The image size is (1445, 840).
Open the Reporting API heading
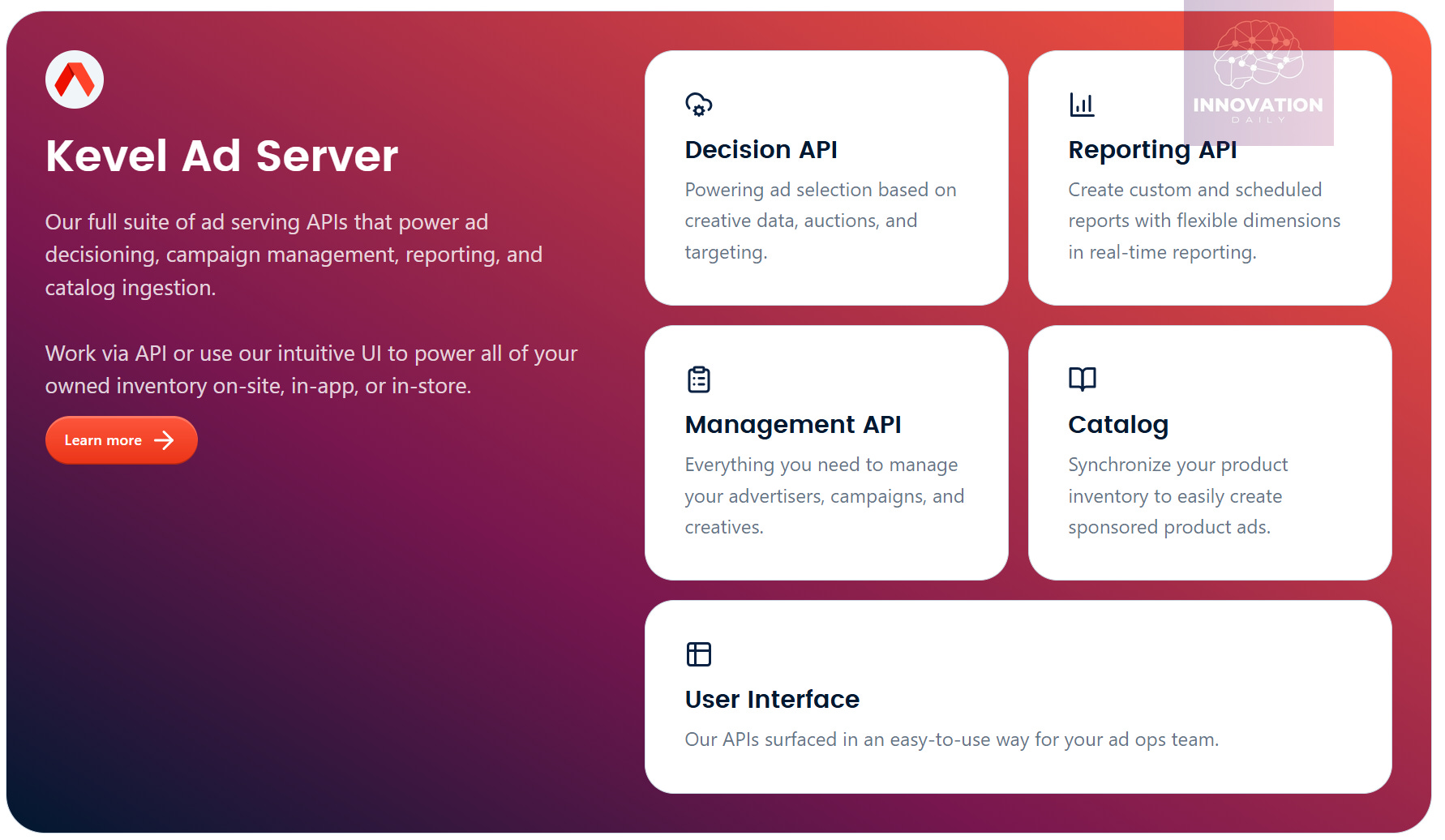pos(1152,150)
